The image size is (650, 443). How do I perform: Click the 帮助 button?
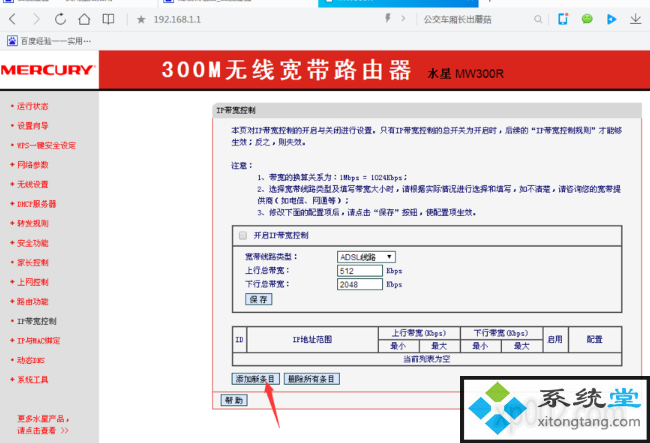coord(234,400)
